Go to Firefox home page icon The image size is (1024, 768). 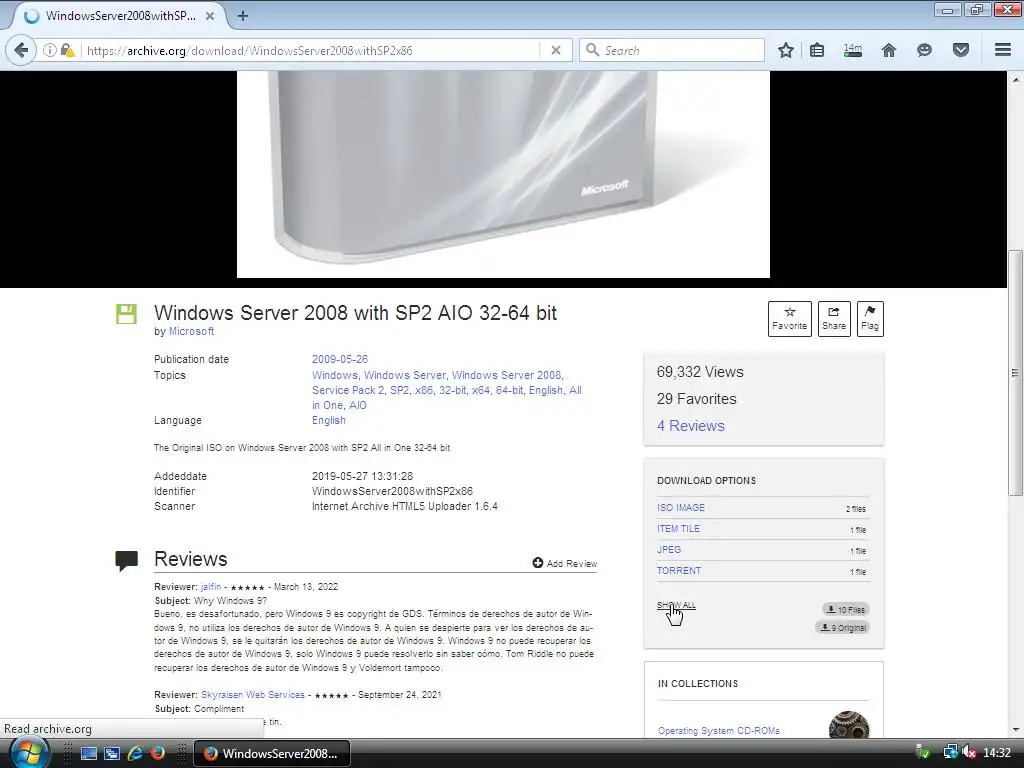tap(889, 50)
